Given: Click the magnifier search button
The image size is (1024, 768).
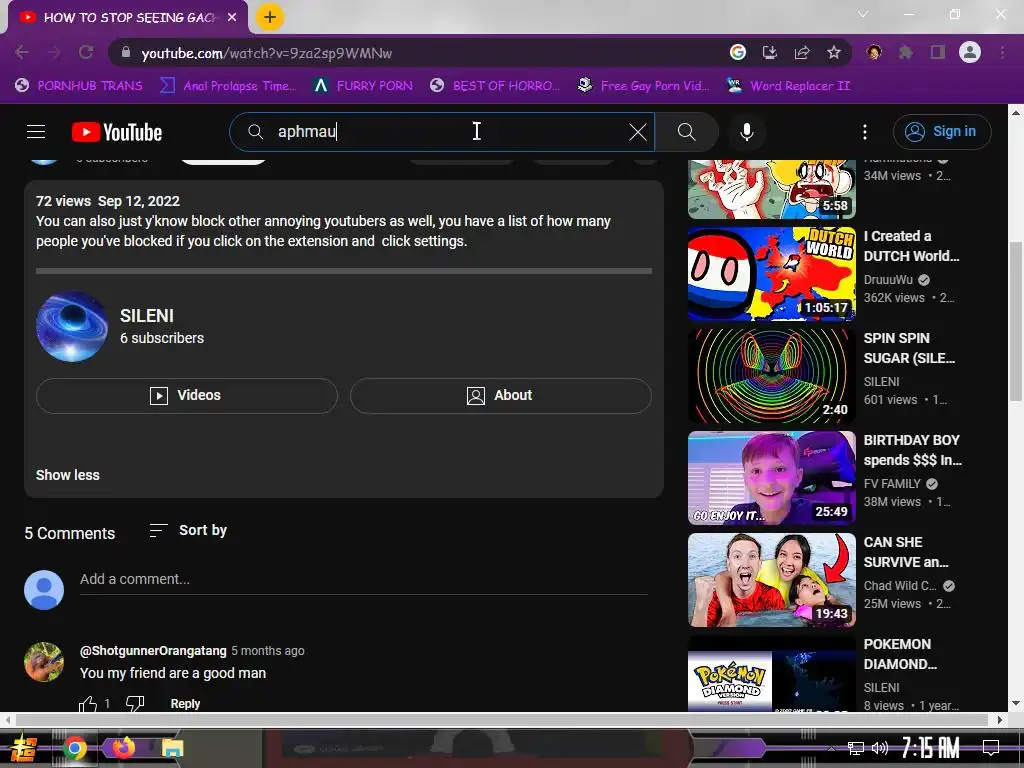Looking at the screenshot, I should (x=686, y=132).
